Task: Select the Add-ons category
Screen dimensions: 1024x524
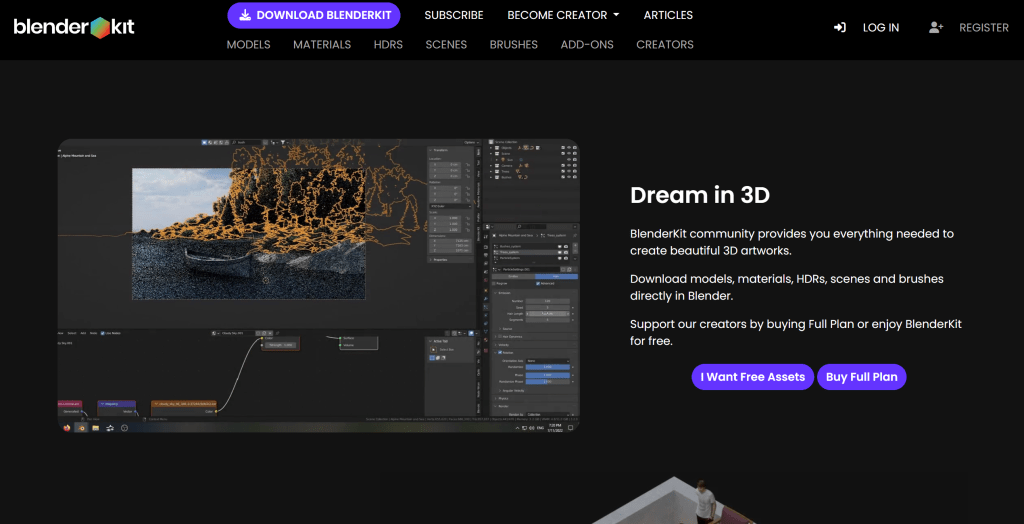Action: pyautogui.click(x=587, y=44)
